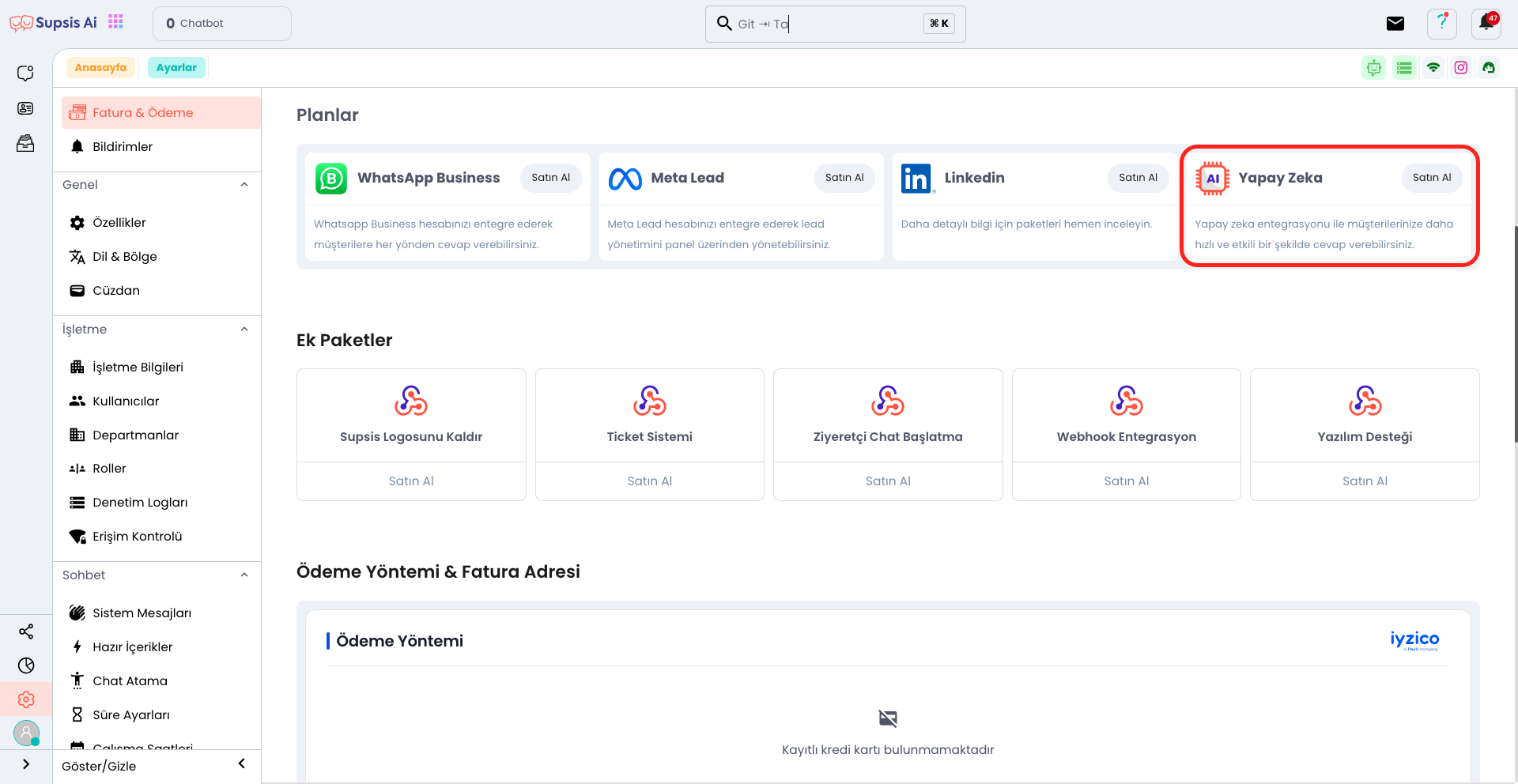
Task: Open the chat bubble icon in left rail
Action: 25,73
